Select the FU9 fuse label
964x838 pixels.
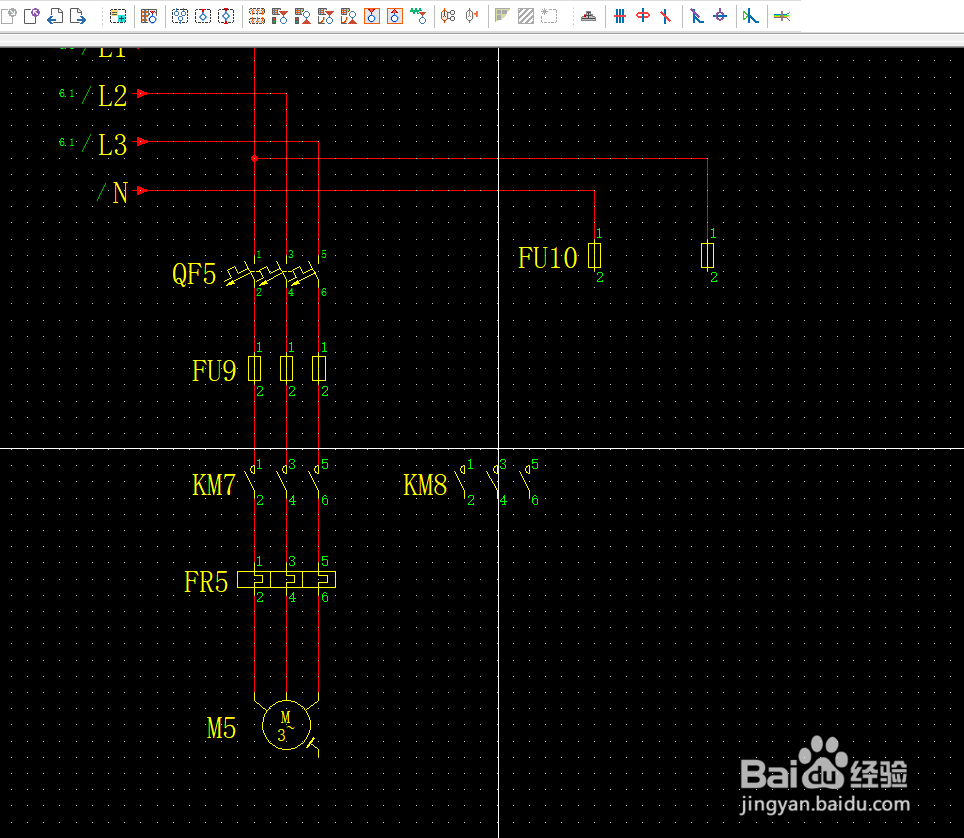click(x=214, y=371)
